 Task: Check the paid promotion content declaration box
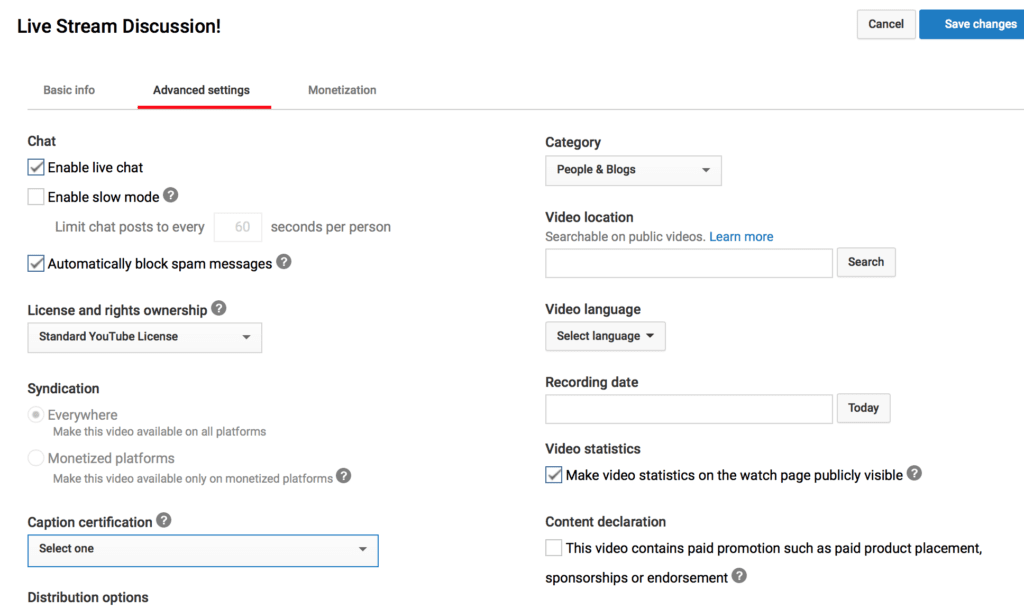(554, 548)
